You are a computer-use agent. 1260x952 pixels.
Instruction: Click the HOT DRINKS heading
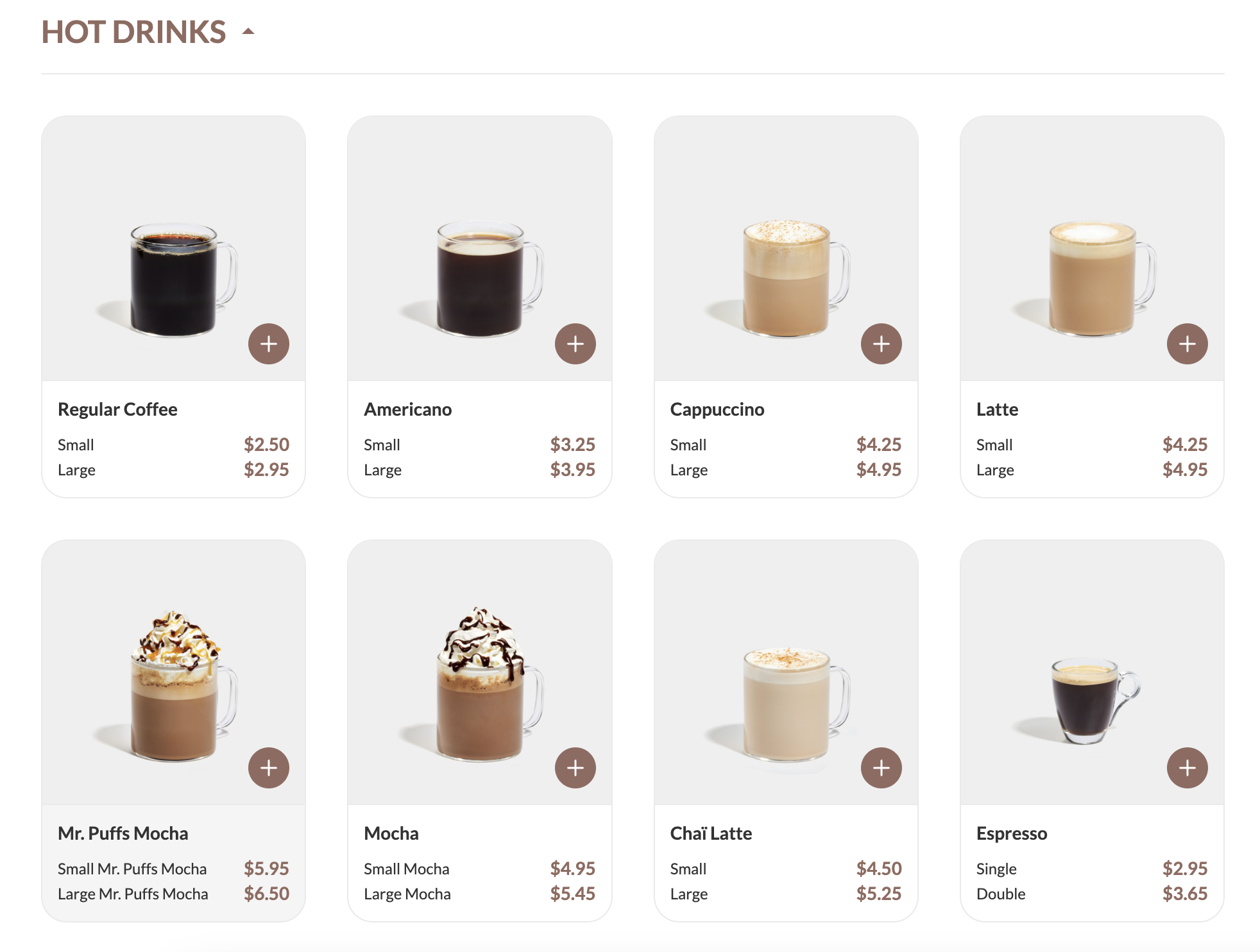tap(133, 32)
